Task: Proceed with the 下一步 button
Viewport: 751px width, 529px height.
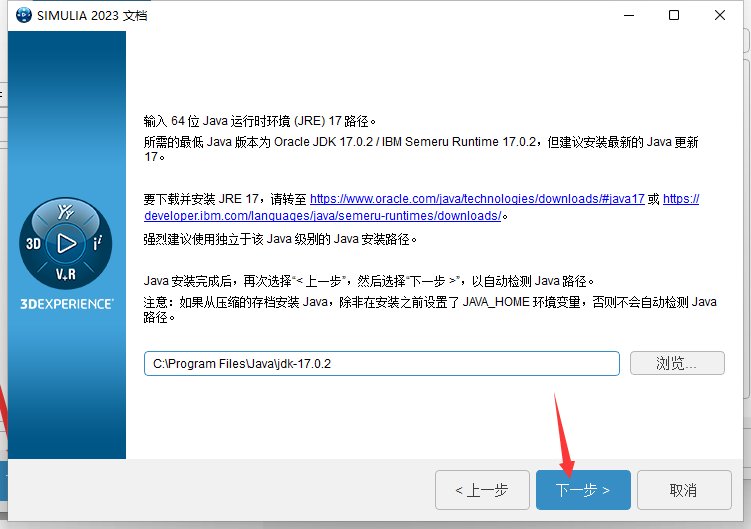Action: [x=583, y=490]
